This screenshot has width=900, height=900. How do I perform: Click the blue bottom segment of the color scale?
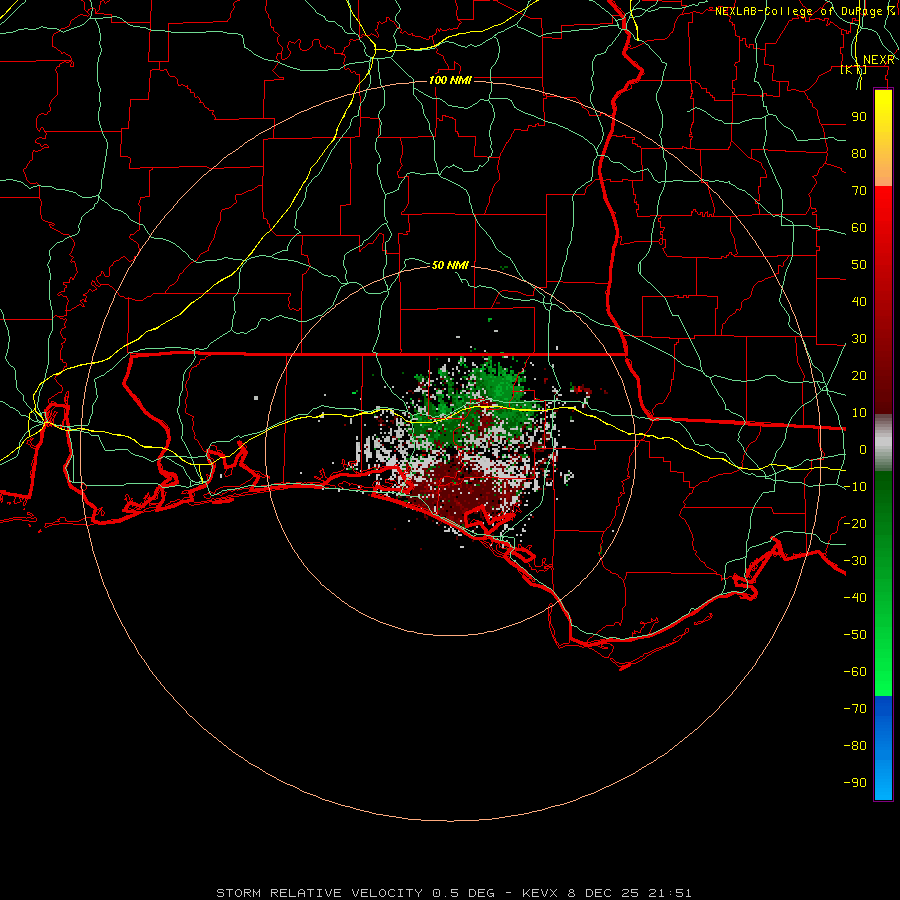click(883, 748)
